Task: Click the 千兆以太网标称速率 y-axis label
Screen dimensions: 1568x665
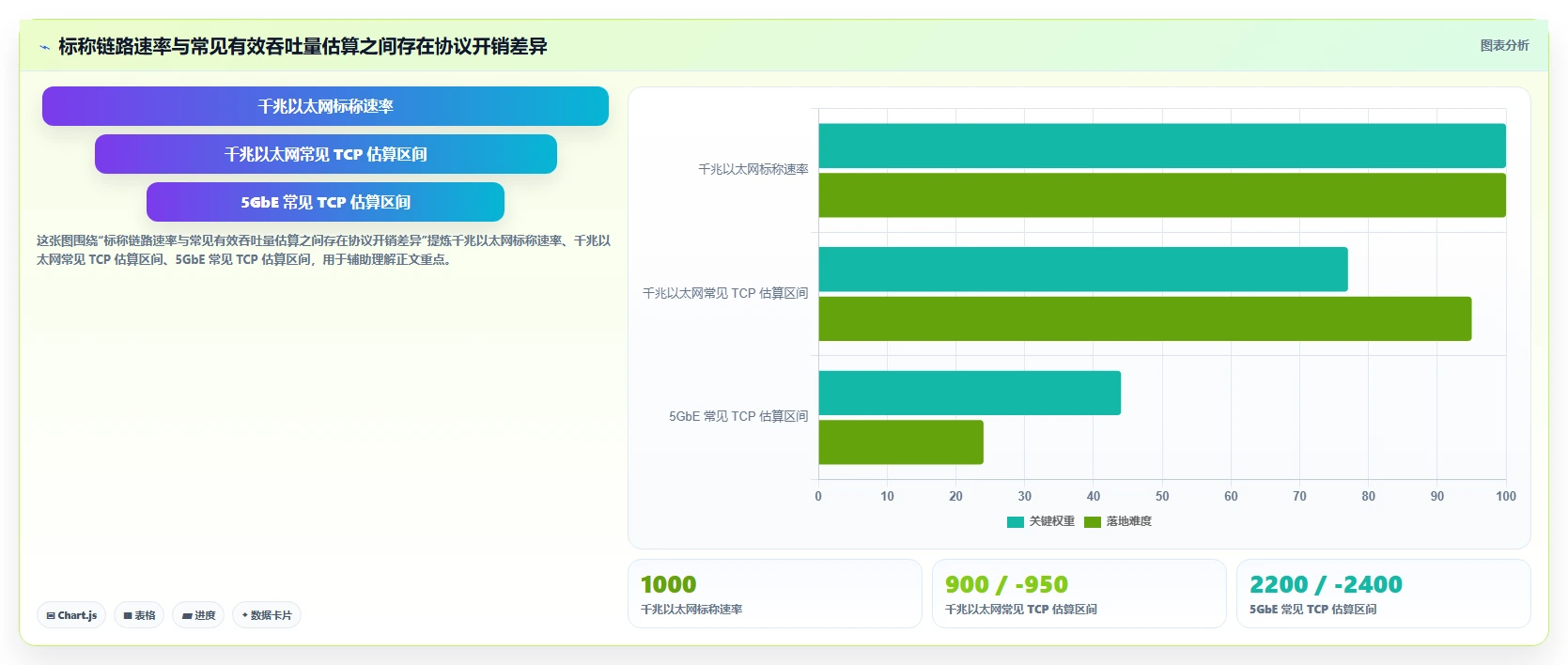Action: (753, 169)
